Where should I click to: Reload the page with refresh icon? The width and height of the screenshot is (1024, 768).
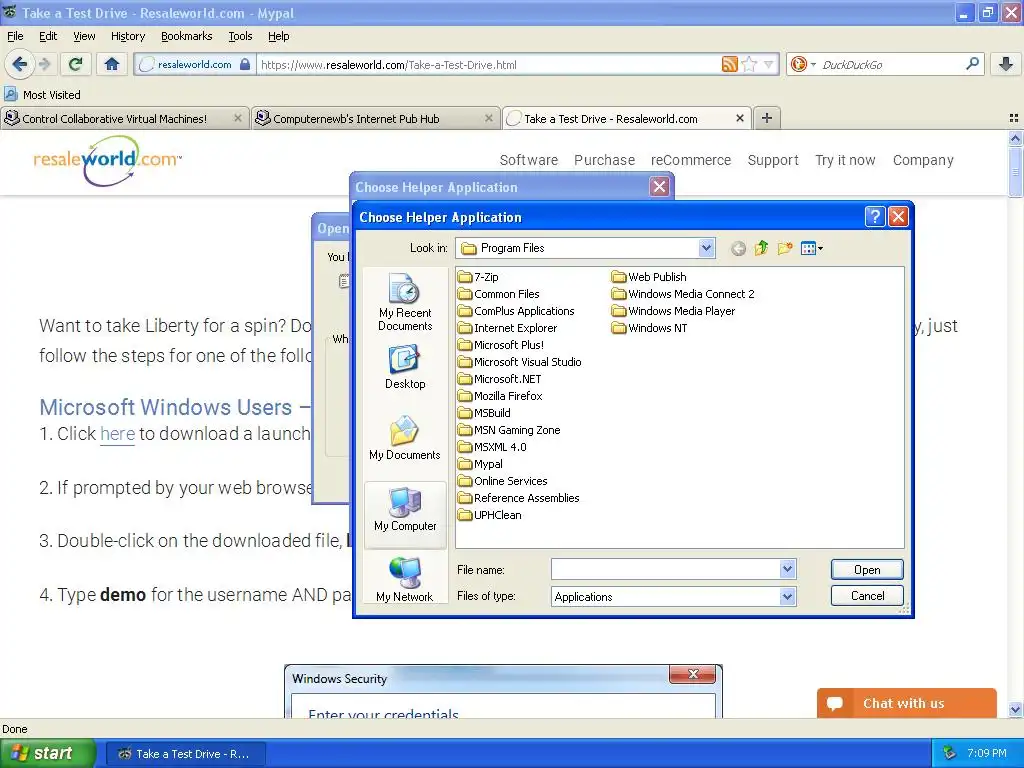[x=75, y=64]
